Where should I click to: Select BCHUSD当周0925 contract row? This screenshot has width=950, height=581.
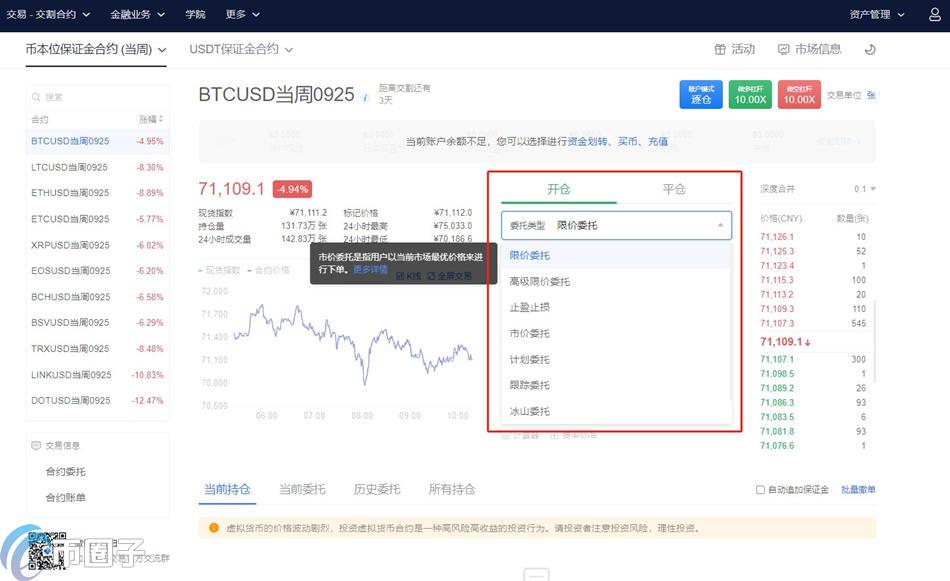coord(98,297)
